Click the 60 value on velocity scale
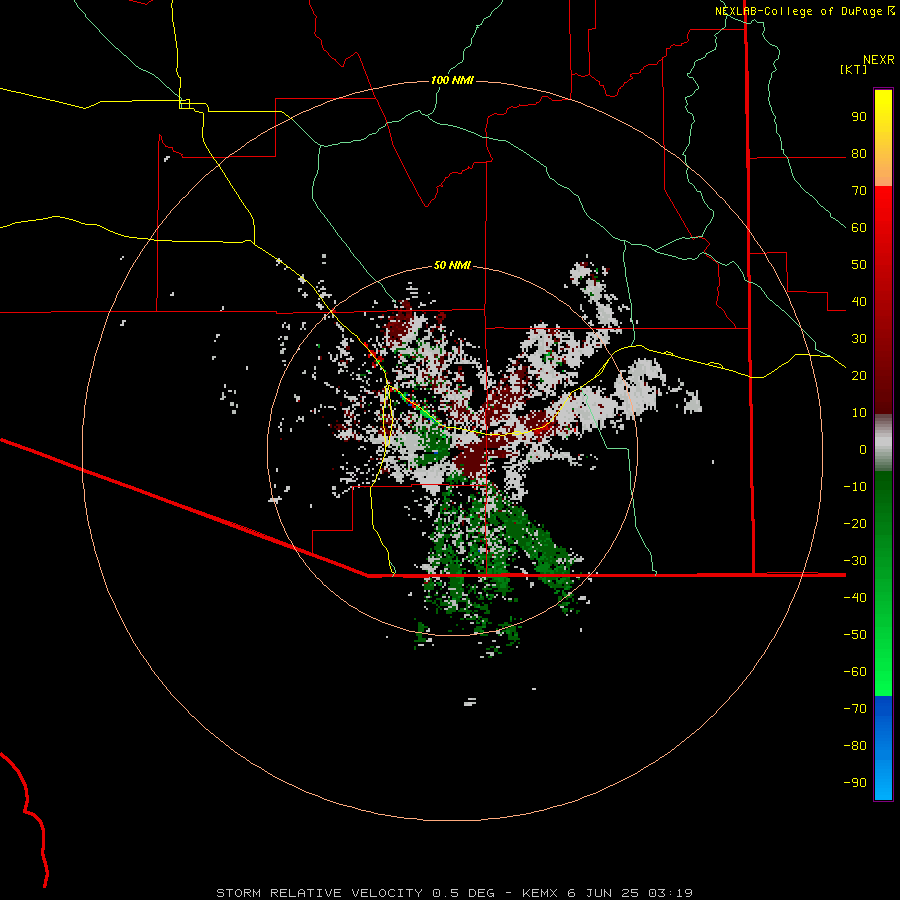Image resolution: width=900 pixels, height=900 pixels. click(859, 228)
